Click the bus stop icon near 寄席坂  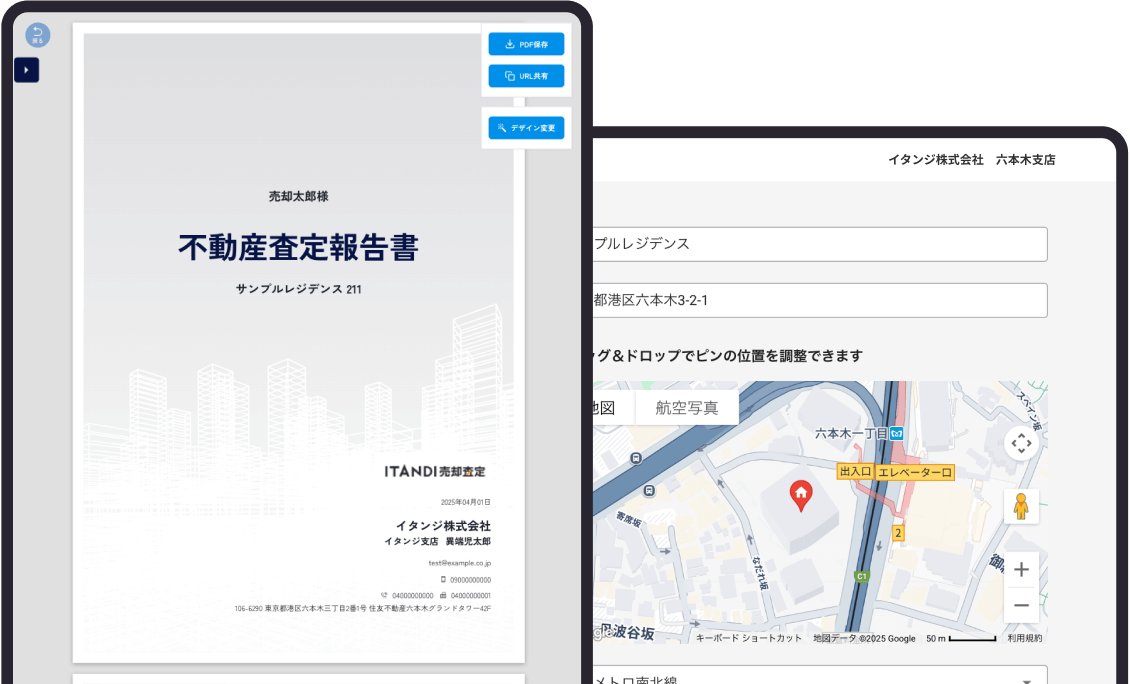click(x=649, y=491)
